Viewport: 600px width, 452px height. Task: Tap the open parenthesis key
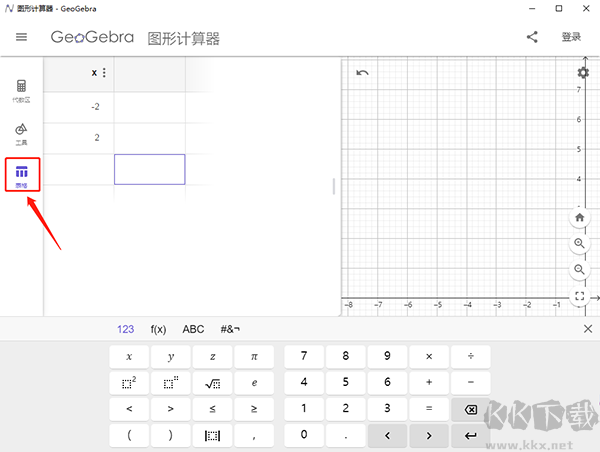point(129,435)
